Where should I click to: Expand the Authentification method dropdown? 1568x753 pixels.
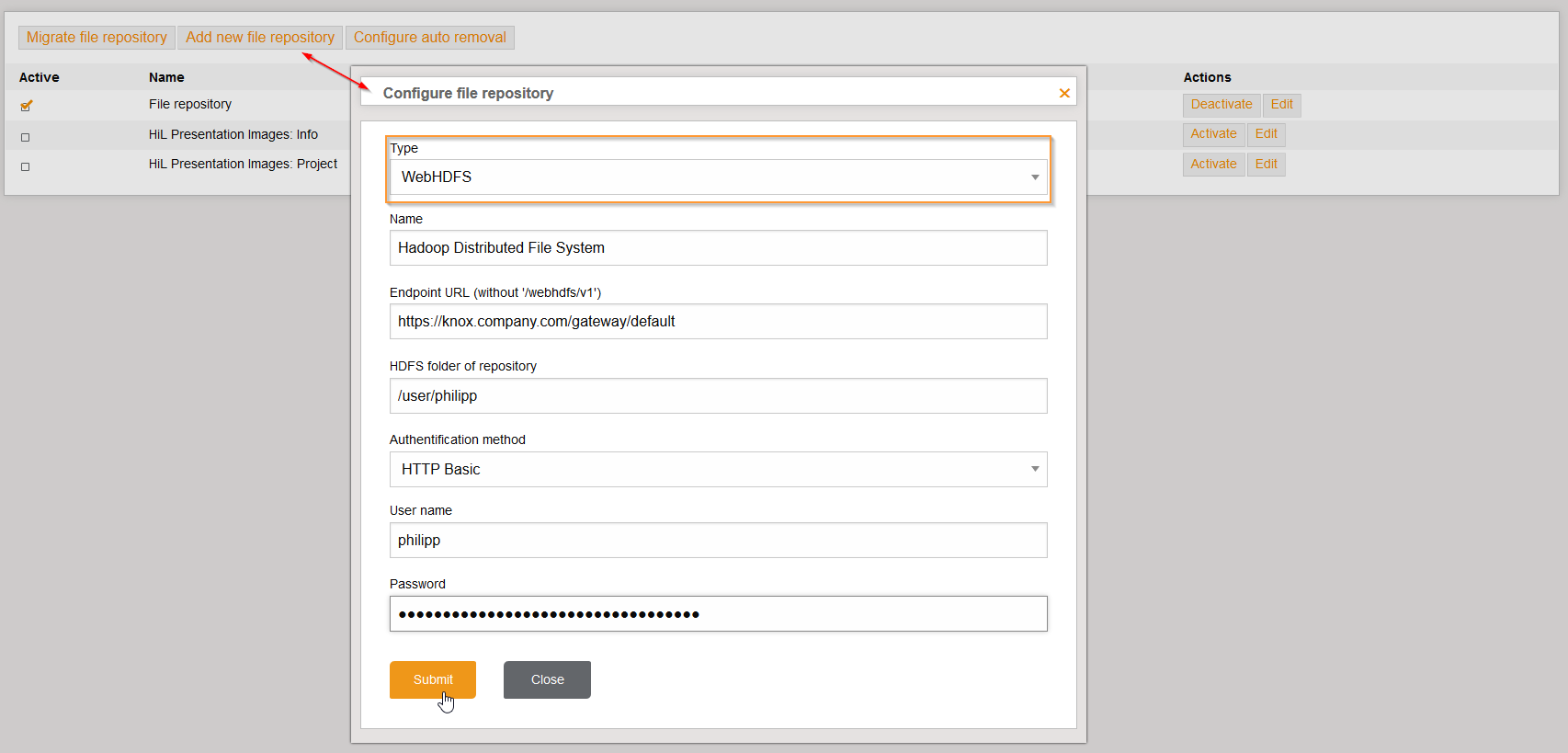(x=718, y=470)
